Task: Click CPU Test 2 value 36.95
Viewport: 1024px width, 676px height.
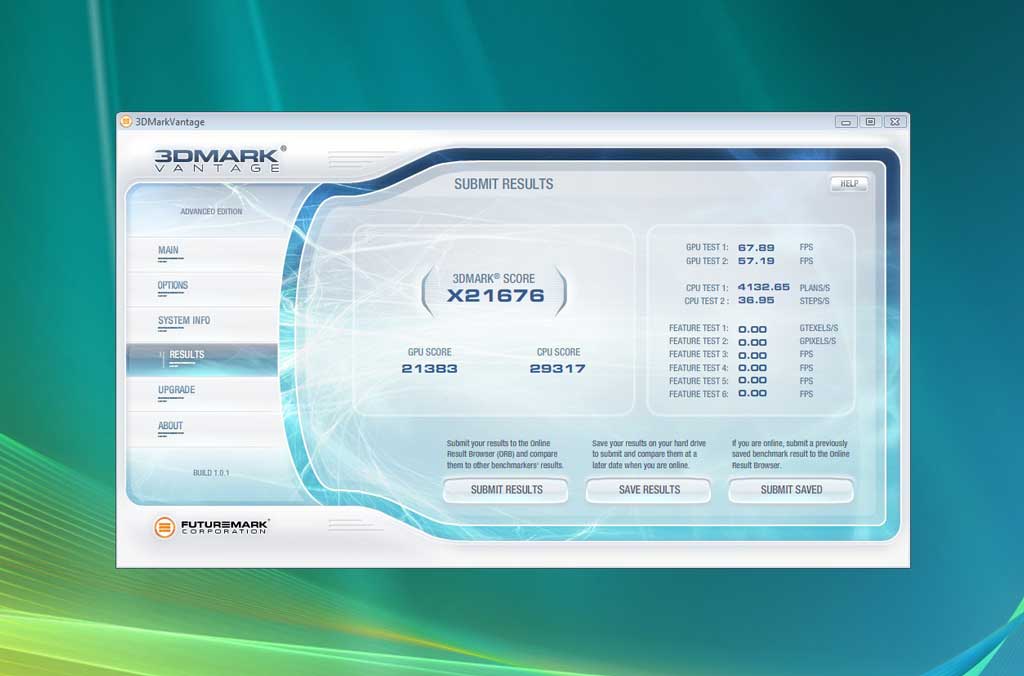Action: [756, 300]
